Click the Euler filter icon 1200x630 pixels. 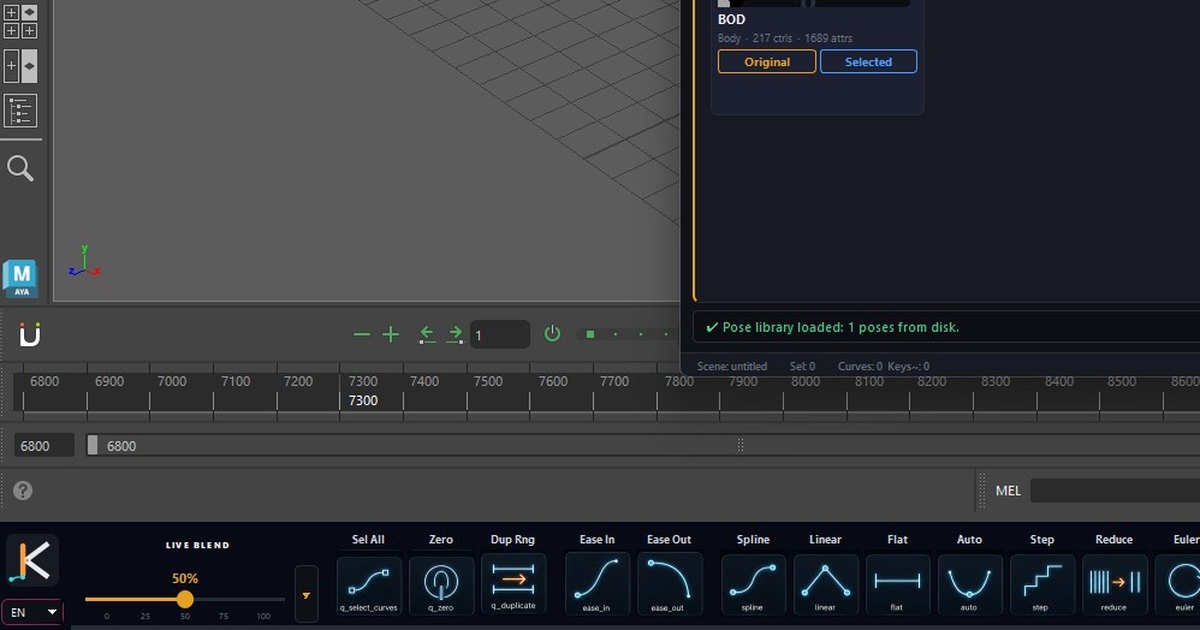1178,584
